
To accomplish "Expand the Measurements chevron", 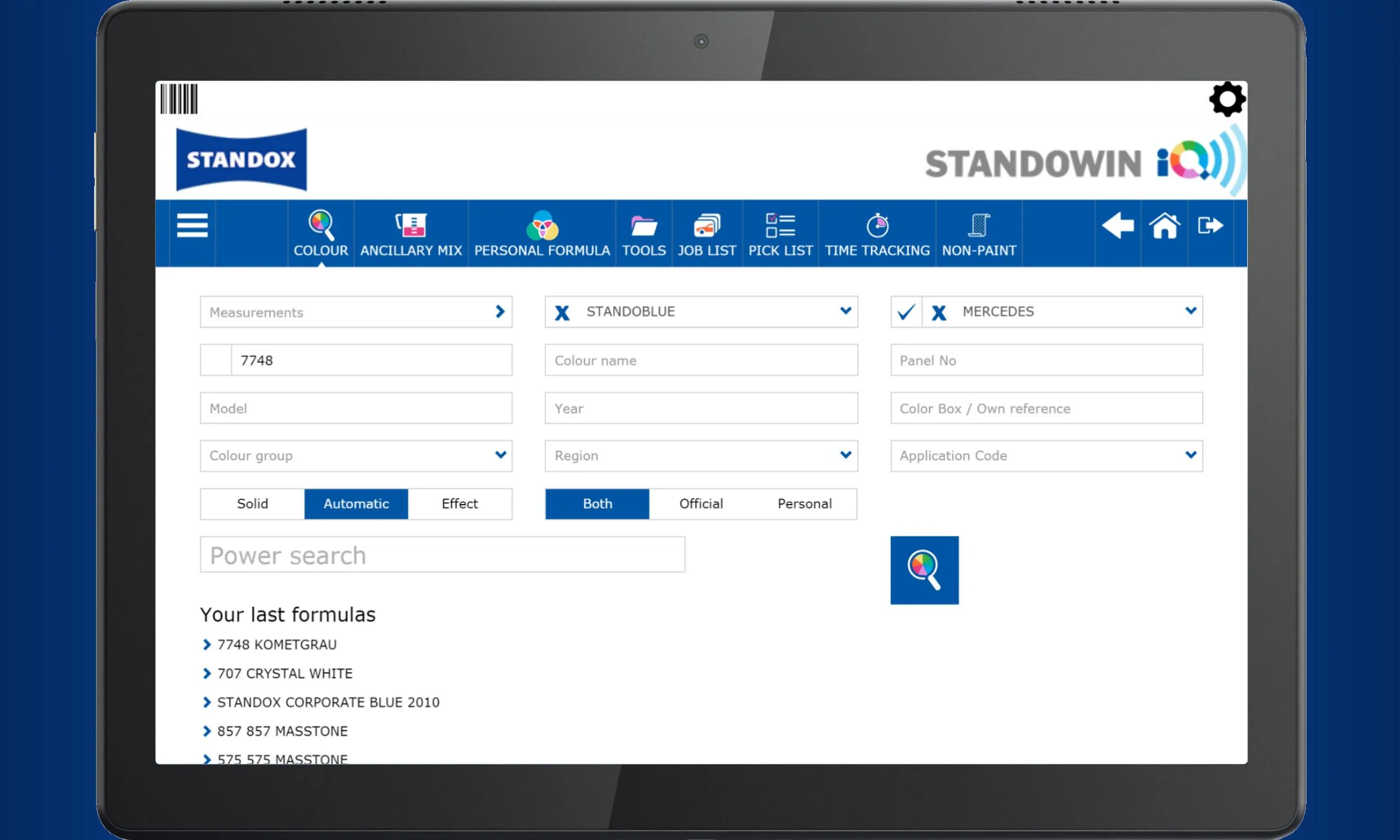I will pos(500,311).
